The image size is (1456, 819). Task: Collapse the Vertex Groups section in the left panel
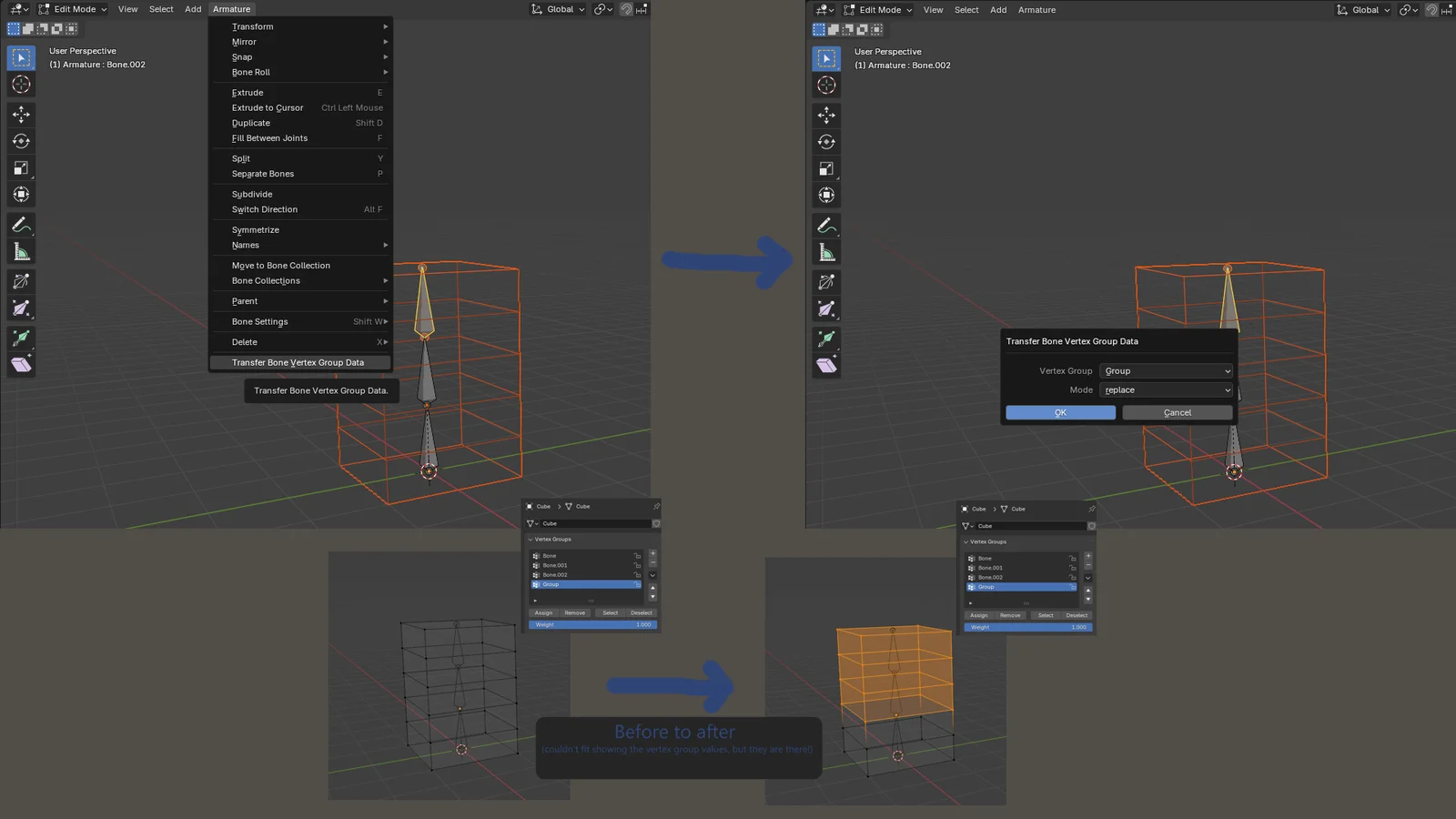[x=531, y=540]
